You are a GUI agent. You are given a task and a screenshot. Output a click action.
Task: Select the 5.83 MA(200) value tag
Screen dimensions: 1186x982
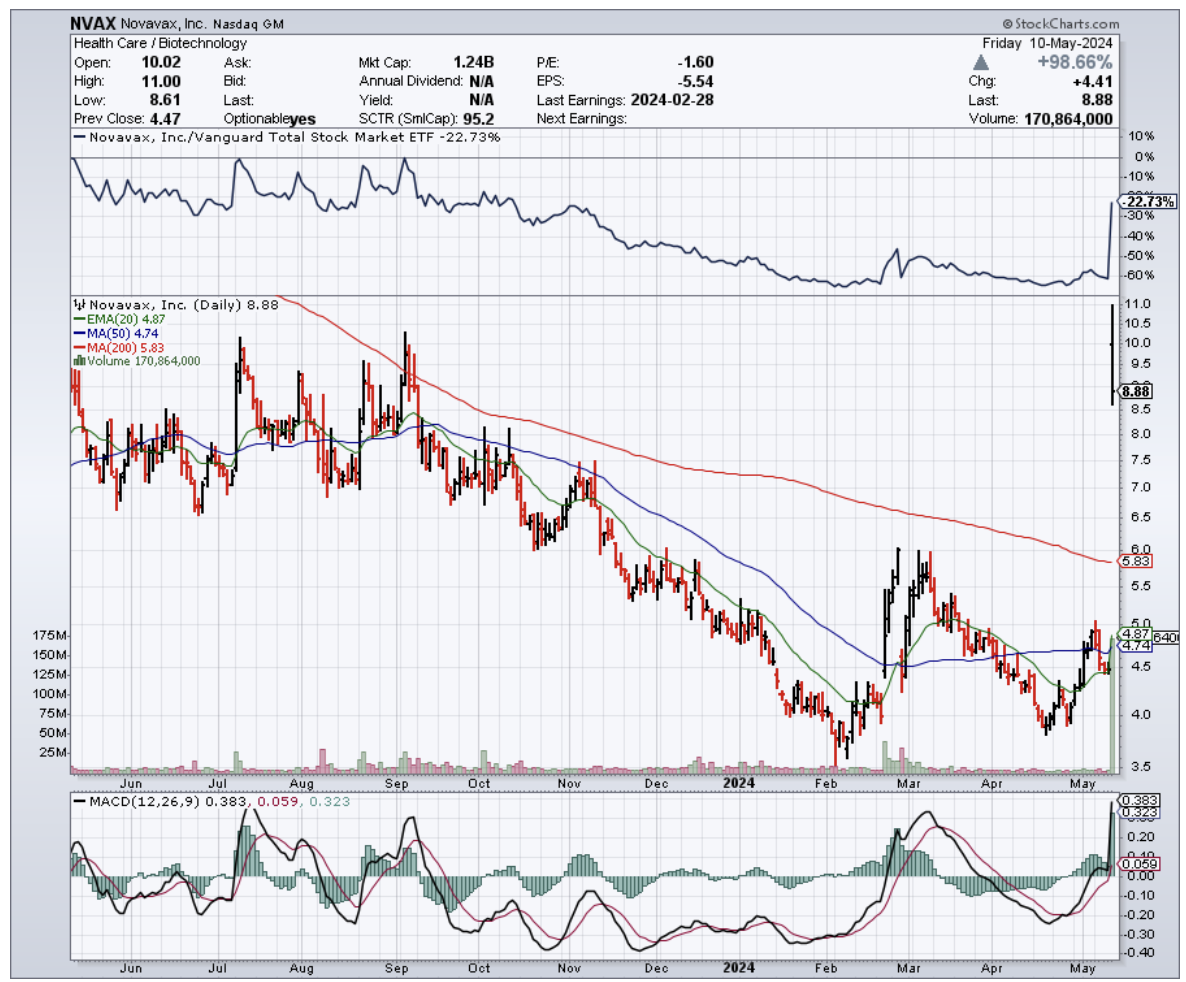tap(1137, 562)
